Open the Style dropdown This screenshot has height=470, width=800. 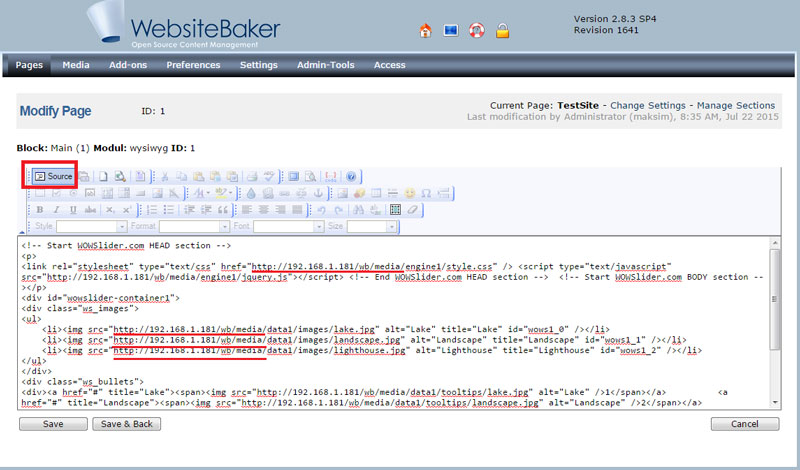pyautogui.click(x=91, y=226)
